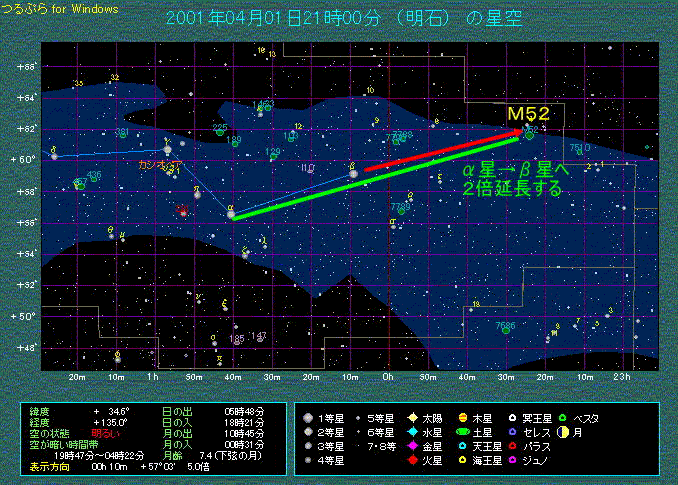Click the 冥王星 (Pluto) legend icon
The image size is (678, 485).
click(x=515, y=417)
